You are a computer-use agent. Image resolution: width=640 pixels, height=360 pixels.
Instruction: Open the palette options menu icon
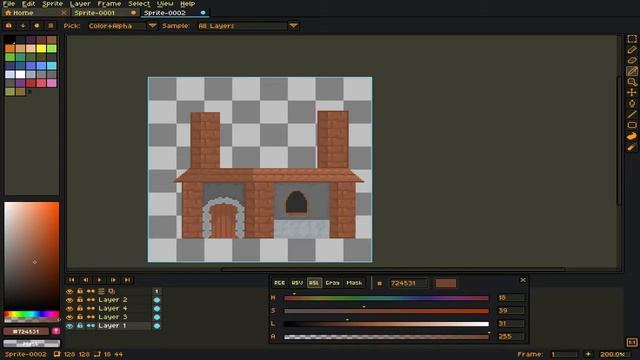51,26
